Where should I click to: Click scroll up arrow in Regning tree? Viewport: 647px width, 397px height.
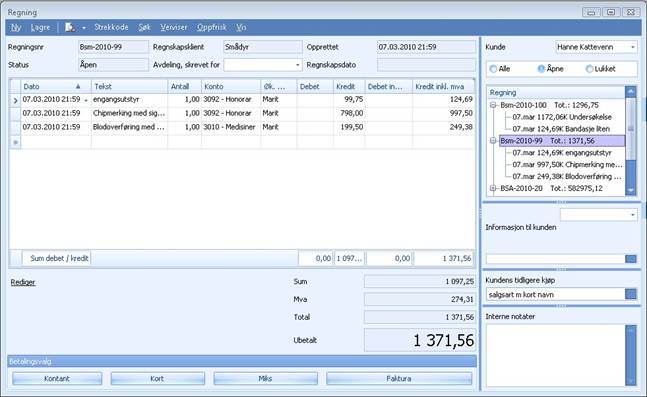tap(630, 91)
